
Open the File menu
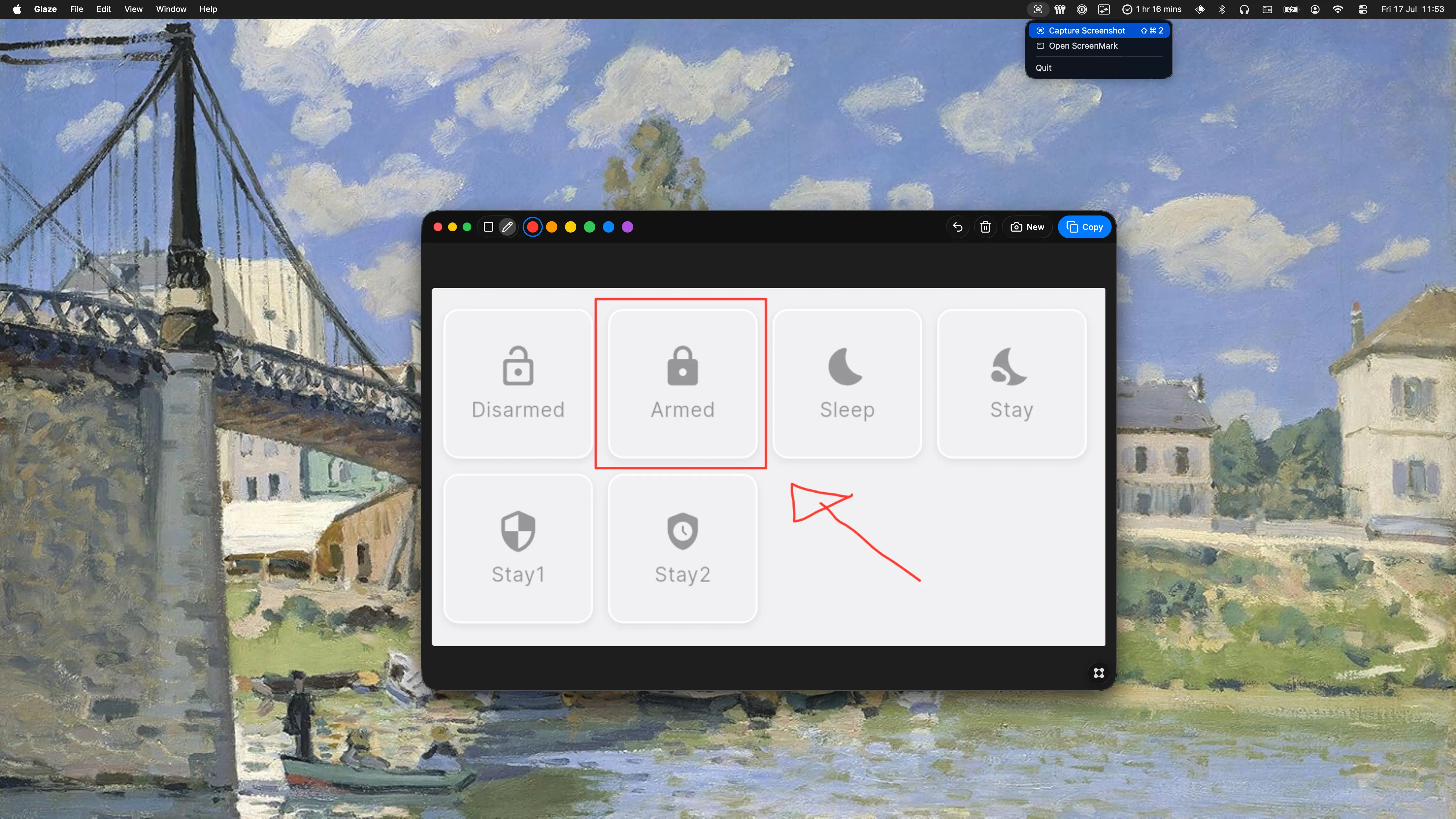coord(76,9)
